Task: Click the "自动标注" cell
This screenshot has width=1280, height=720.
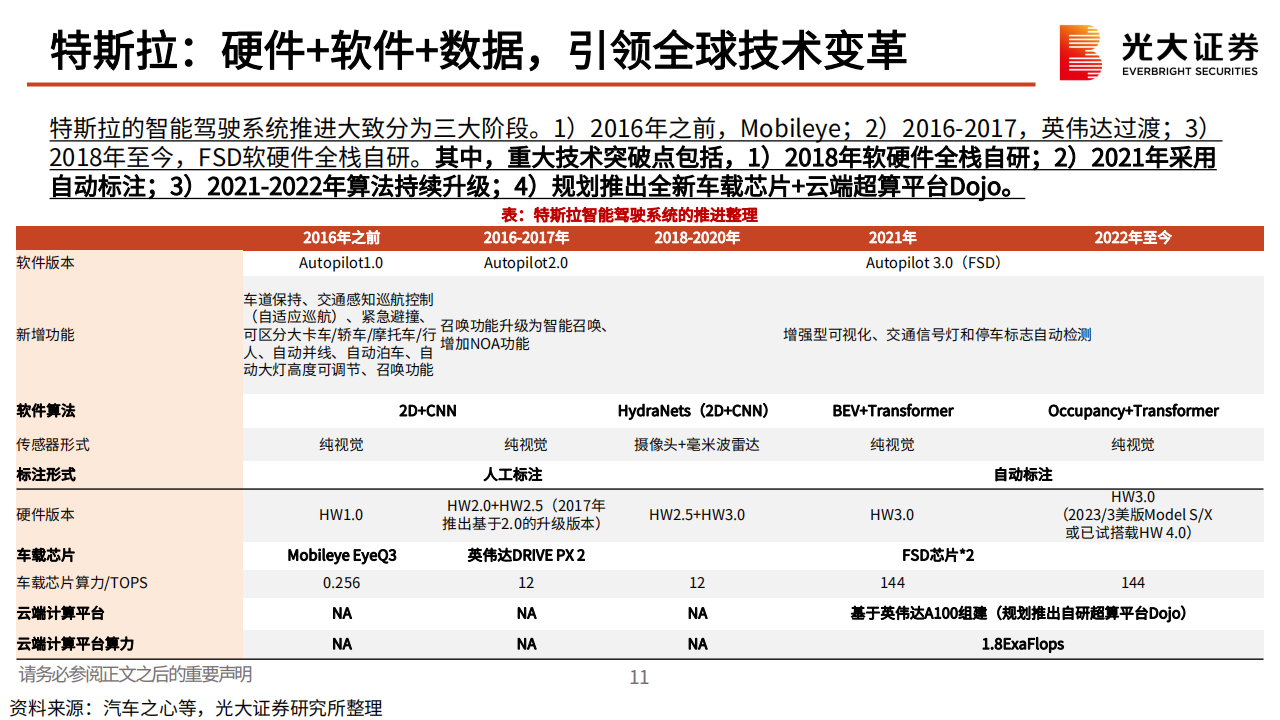Action: [x=1022, y=475]
